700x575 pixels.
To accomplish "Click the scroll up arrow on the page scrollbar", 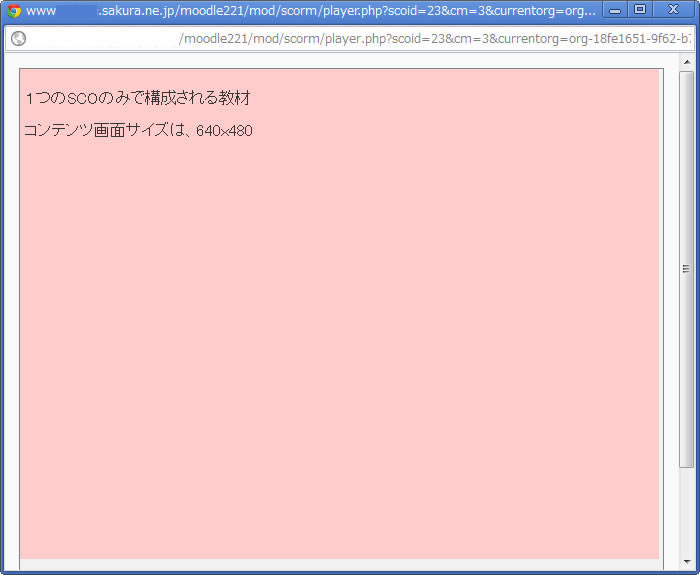I will pos(686,62).
